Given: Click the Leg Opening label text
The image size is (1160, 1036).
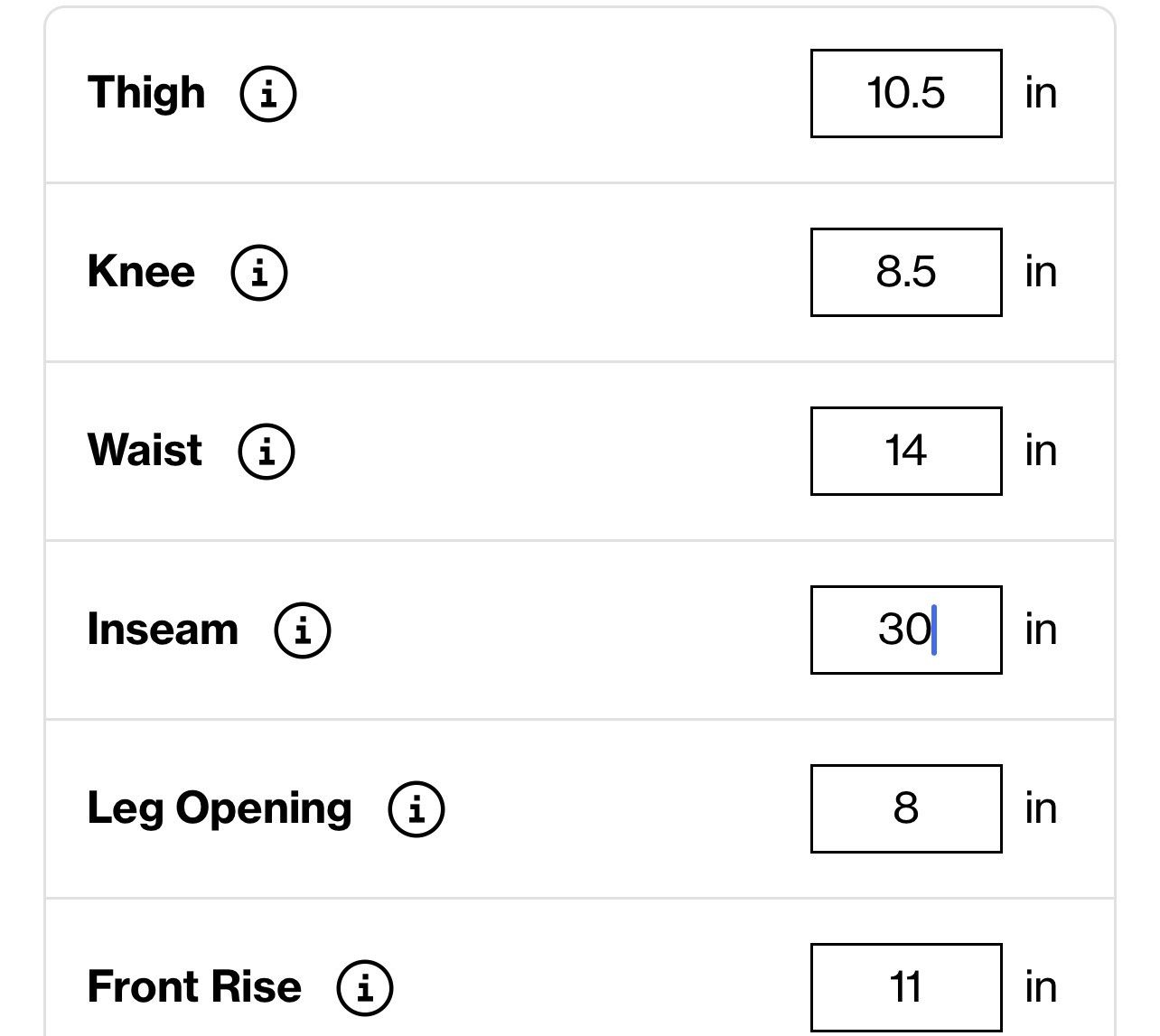Looking at the screenshot, I should 220,808.
